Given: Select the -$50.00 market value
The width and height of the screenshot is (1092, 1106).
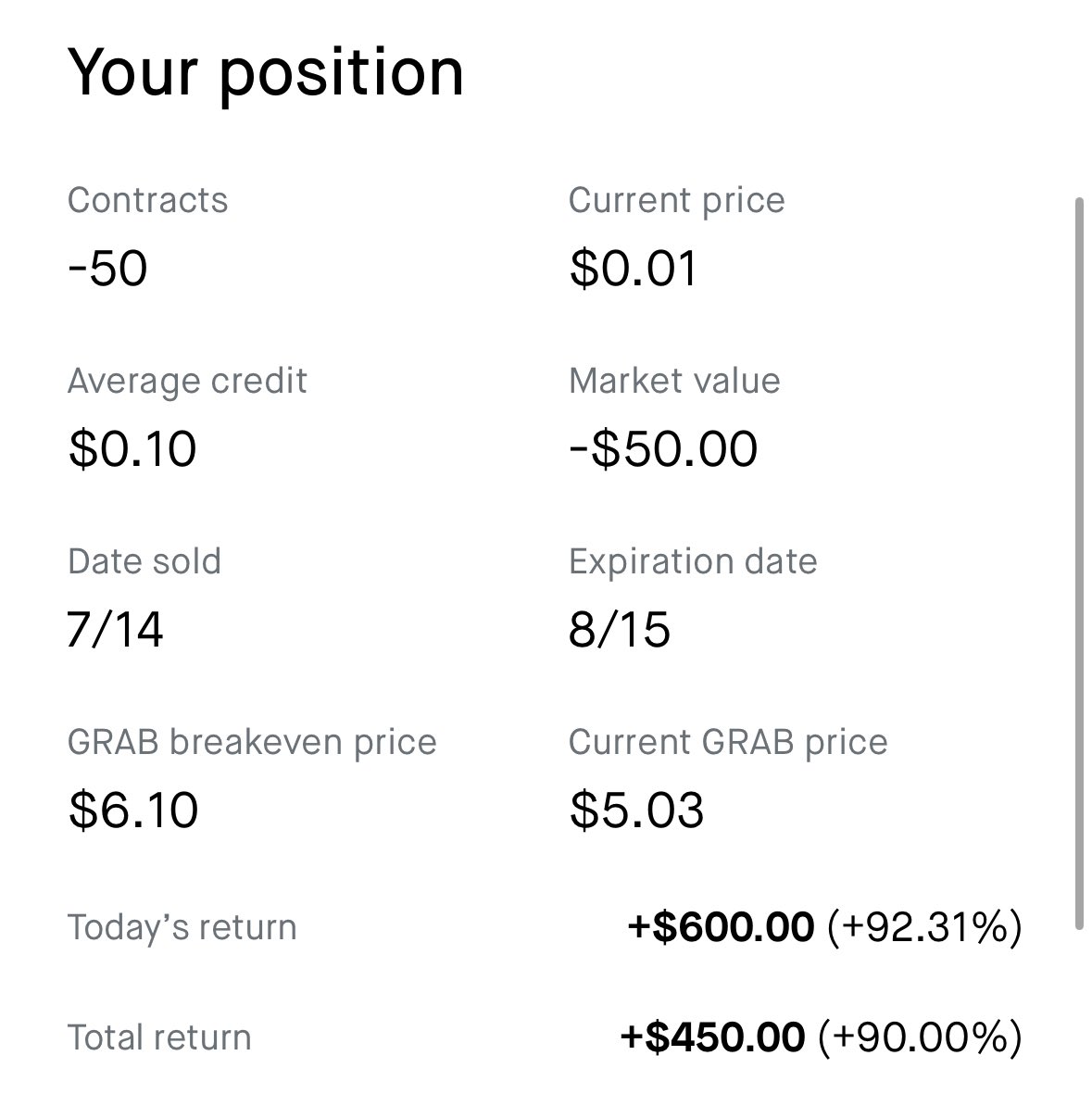Looking at the screenshot, I should [x=663, y=448].
